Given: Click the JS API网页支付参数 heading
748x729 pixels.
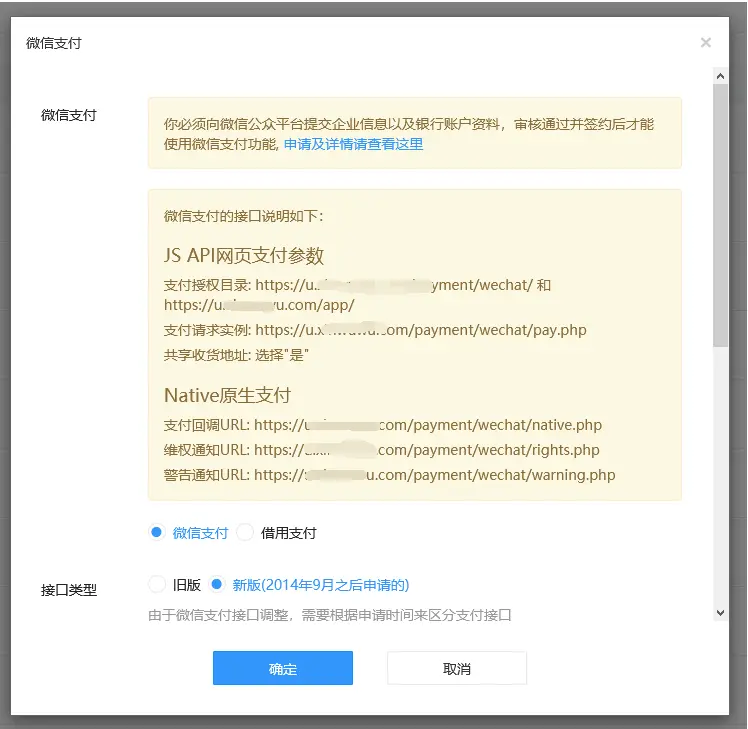Looking at the screenshot, I should click(244, 256).
